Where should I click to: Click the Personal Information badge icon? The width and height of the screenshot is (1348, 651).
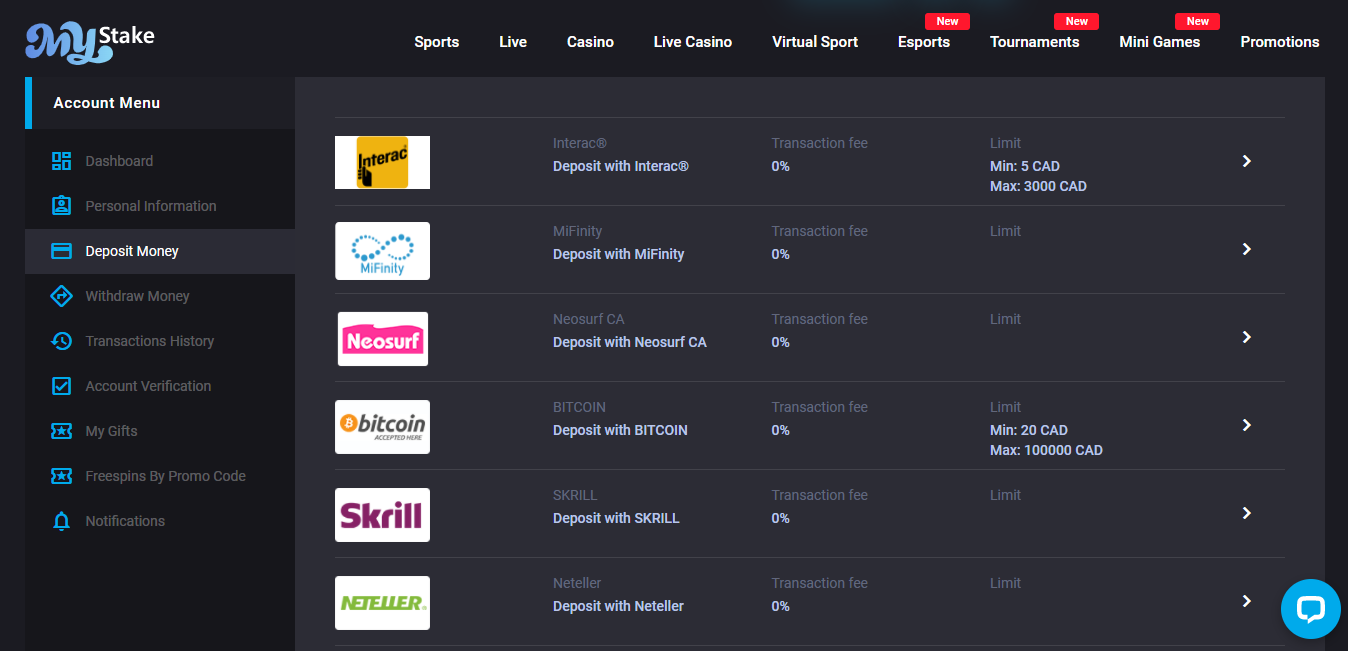pos(61,206)
